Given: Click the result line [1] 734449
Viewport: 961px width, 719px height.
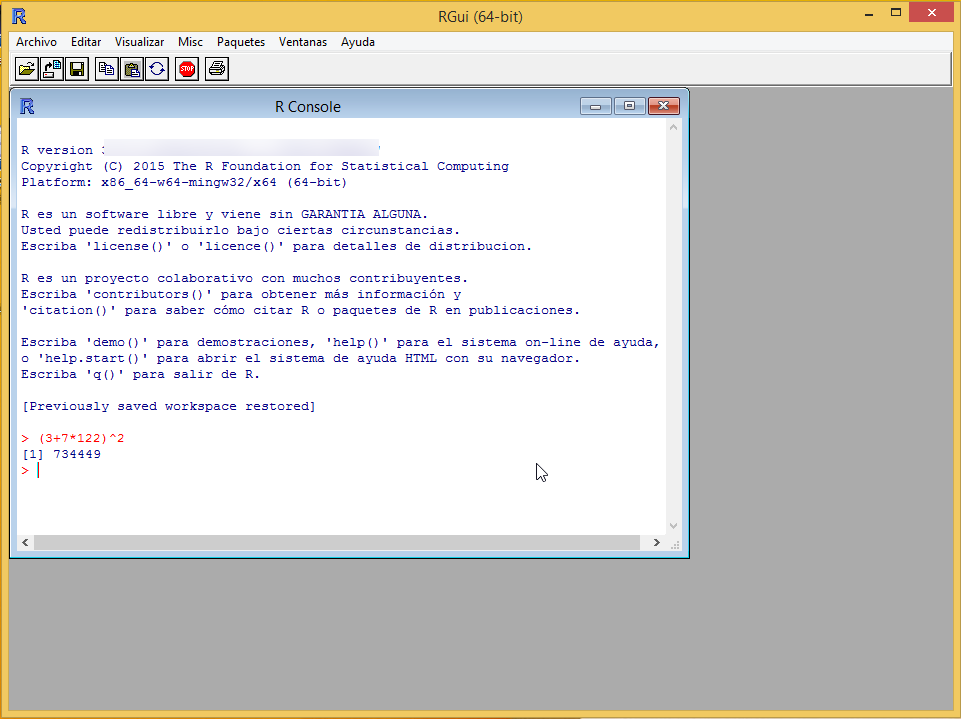Looking at the screenshot, I should click(61, 454).
